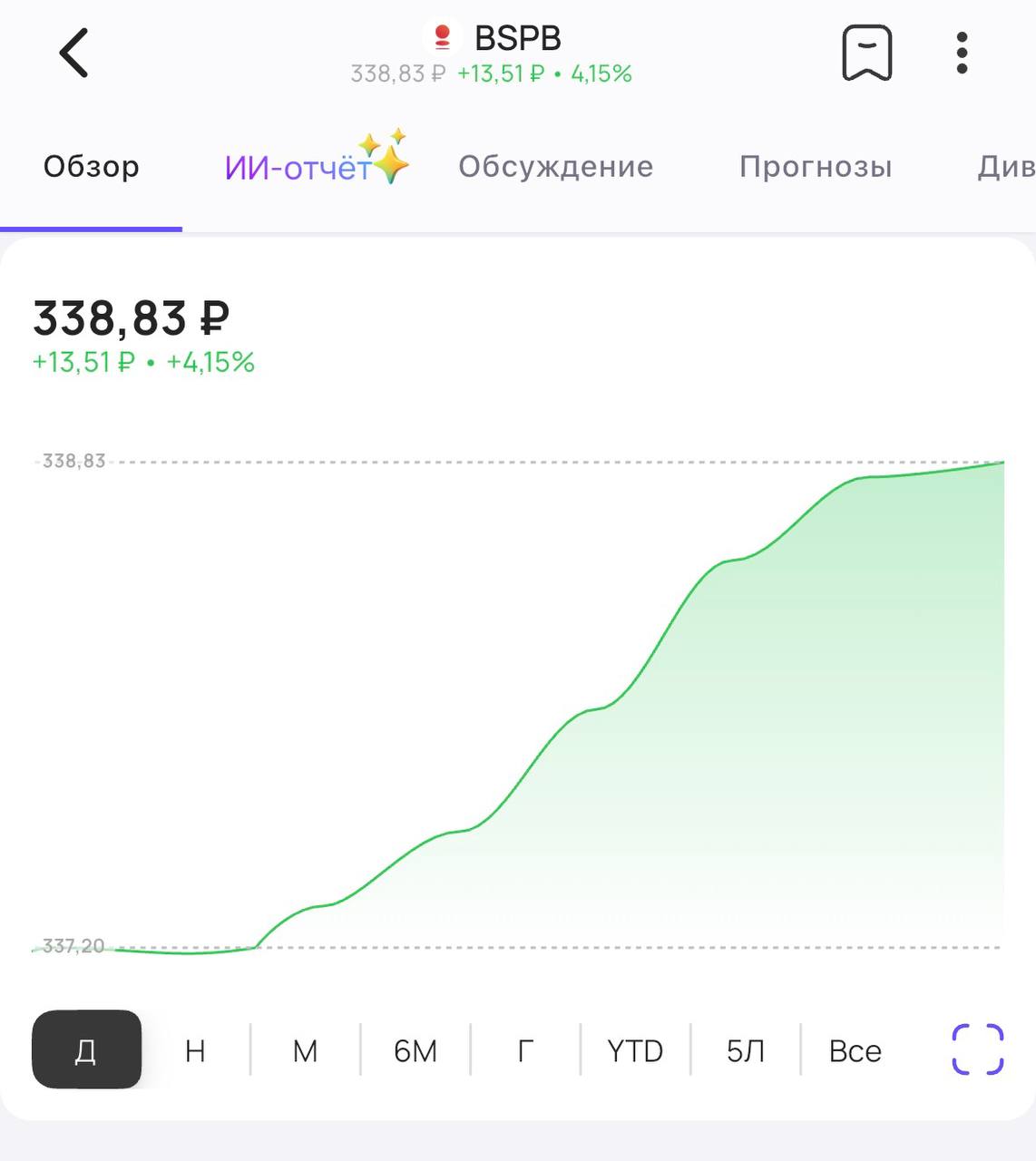Go to the Обсуждение tab

tap(555, 167)
